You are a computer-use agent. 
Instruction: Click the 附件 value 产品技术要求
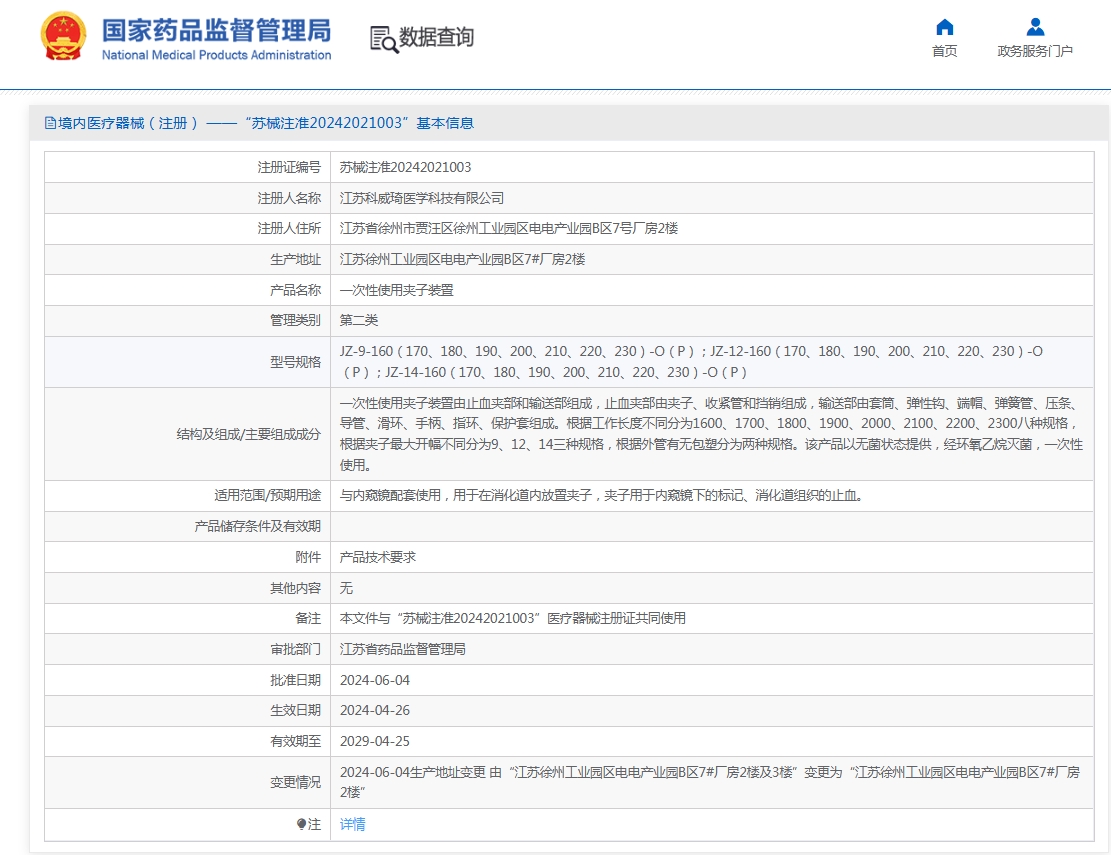pos(378,557)
